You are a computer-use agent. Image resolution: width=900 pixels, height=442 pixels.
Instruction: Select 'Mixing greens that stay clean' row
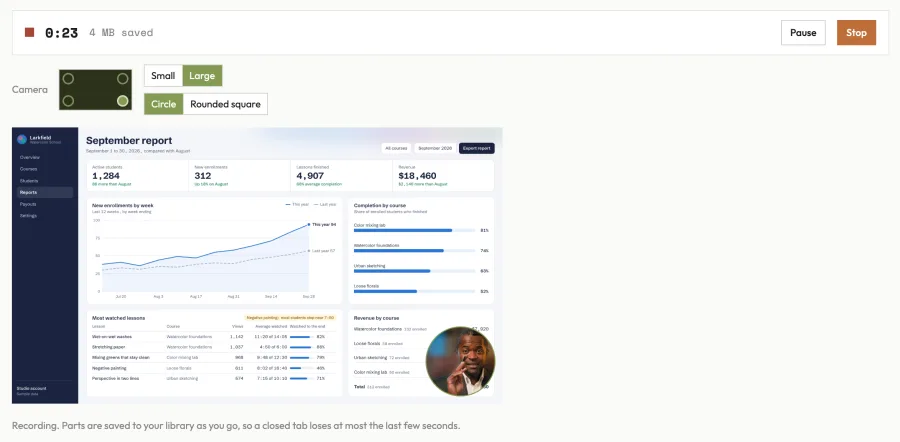point(214,357)
